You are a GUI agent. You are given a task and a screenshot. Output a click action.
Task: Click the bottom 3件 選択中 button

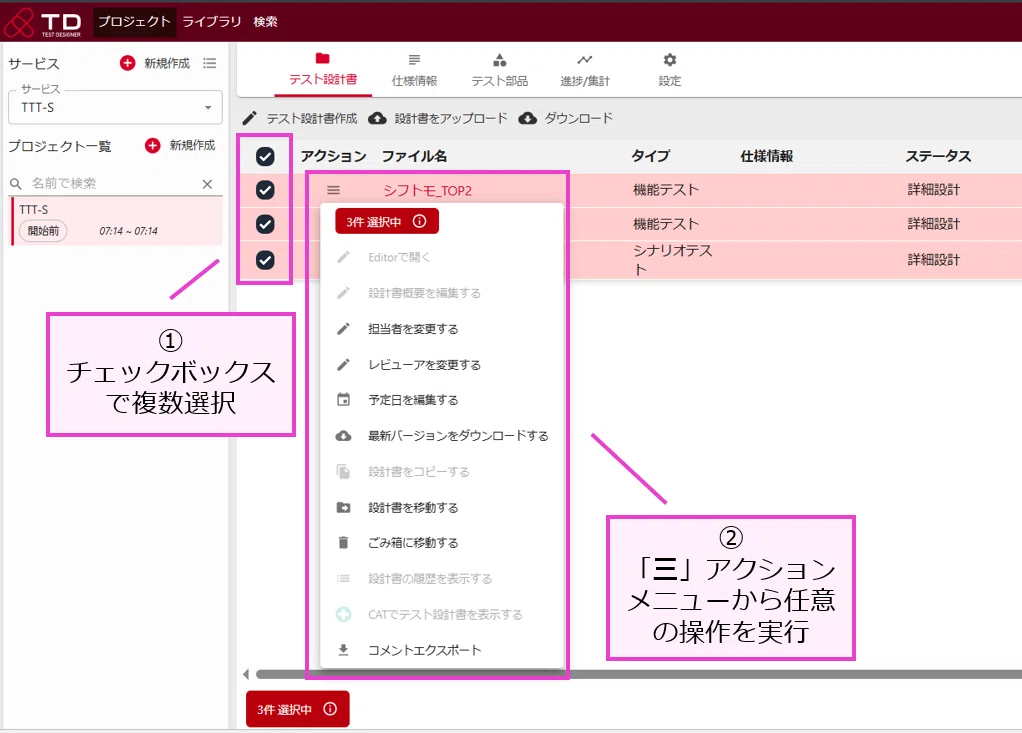298,709
